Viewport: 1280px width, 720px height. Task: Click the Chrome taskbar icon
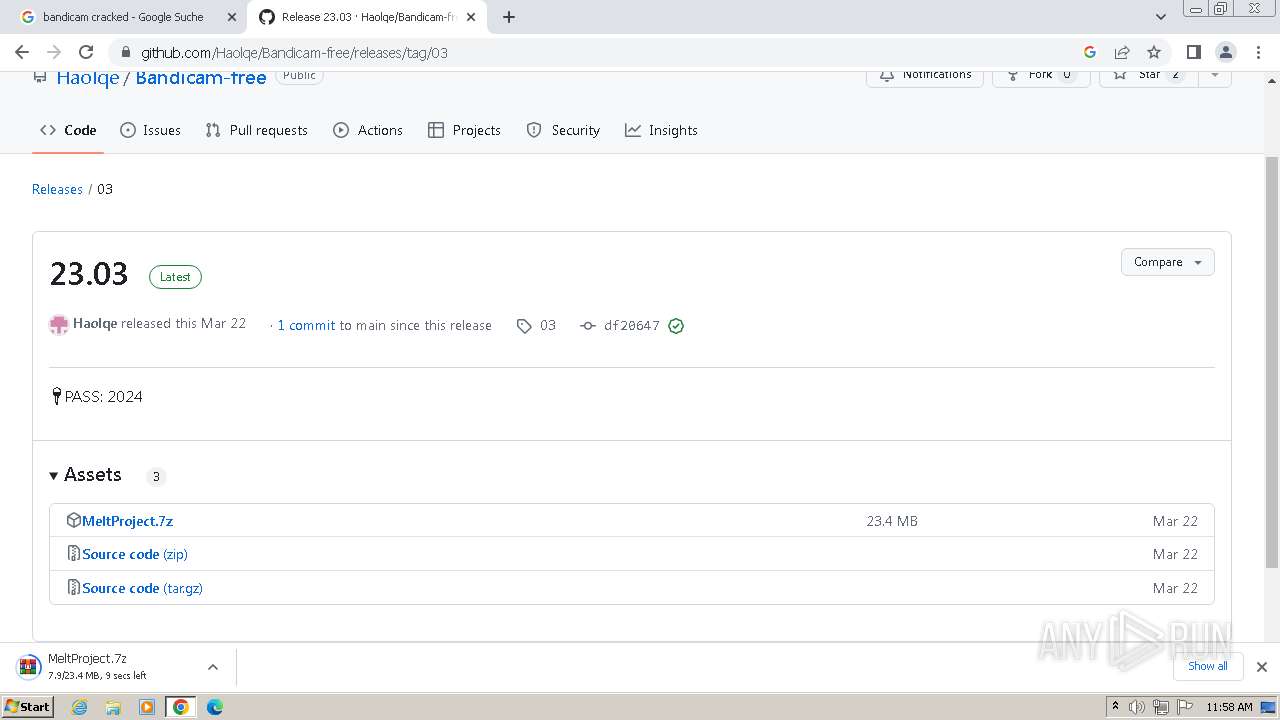[x=181, y=707]
